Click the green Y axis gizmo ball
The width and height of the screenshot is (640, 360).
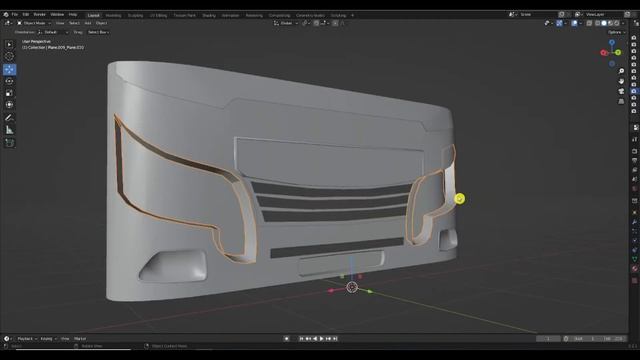click(x=618, y=52)
